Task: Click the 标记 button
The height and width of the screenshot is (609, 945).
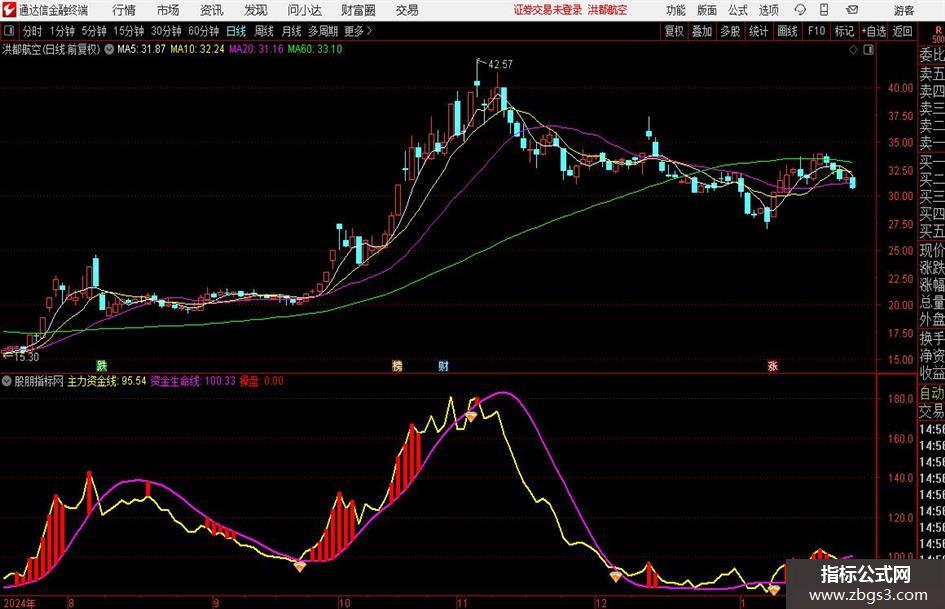Action: 844,31
